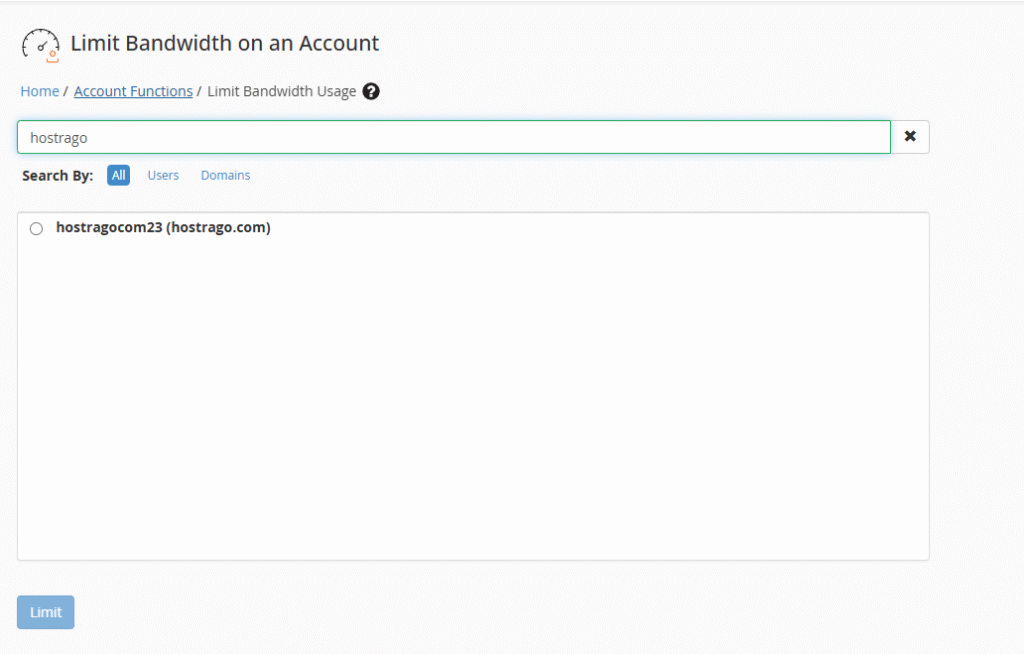Click the hostrago search input field
Screen dimensions: 1024x654
coord(454,137)
